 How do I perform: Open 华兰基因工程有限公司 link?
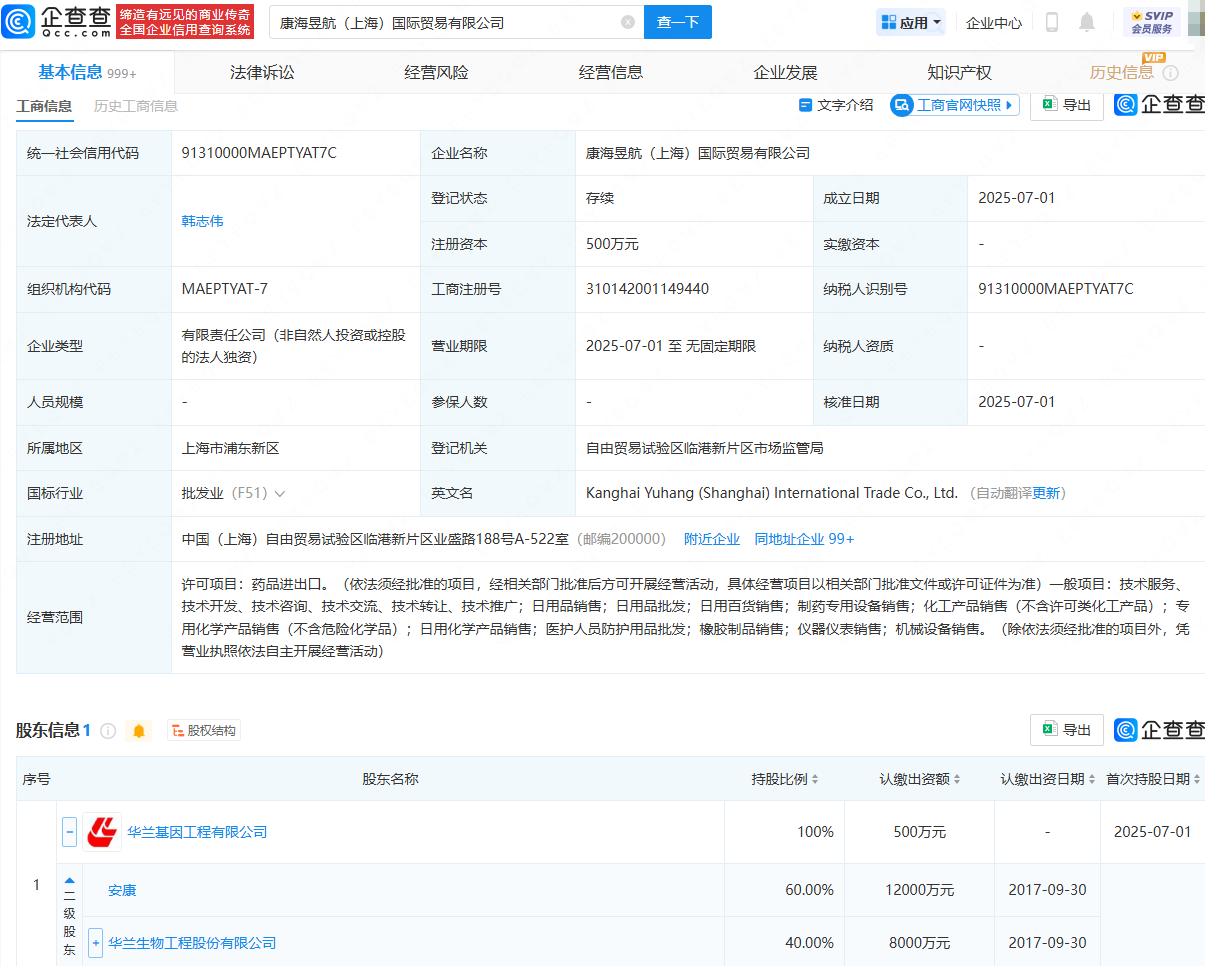click(197, 832)
